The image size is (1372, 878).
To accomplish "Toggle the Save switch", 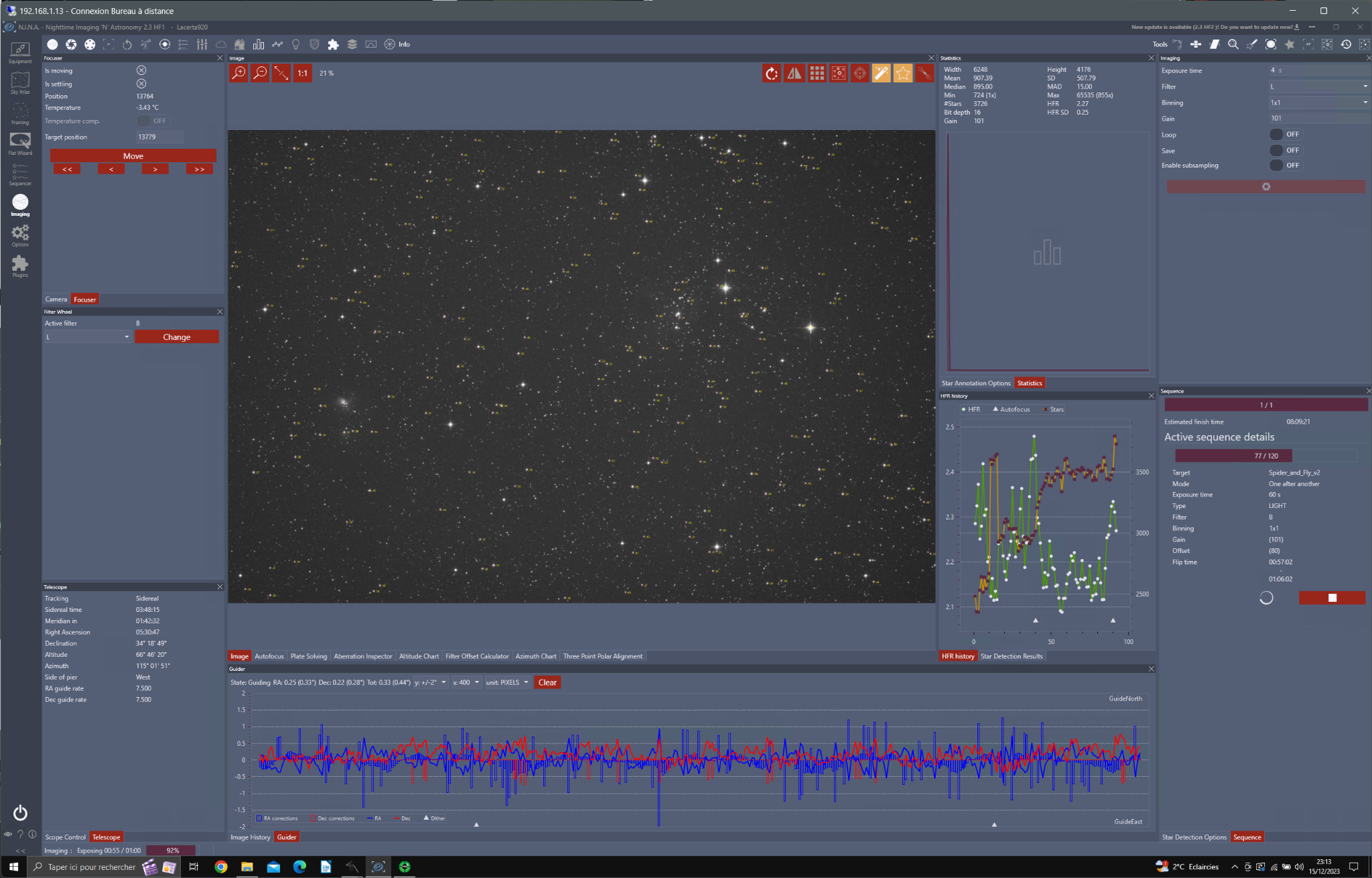I will pos(1284,151).
